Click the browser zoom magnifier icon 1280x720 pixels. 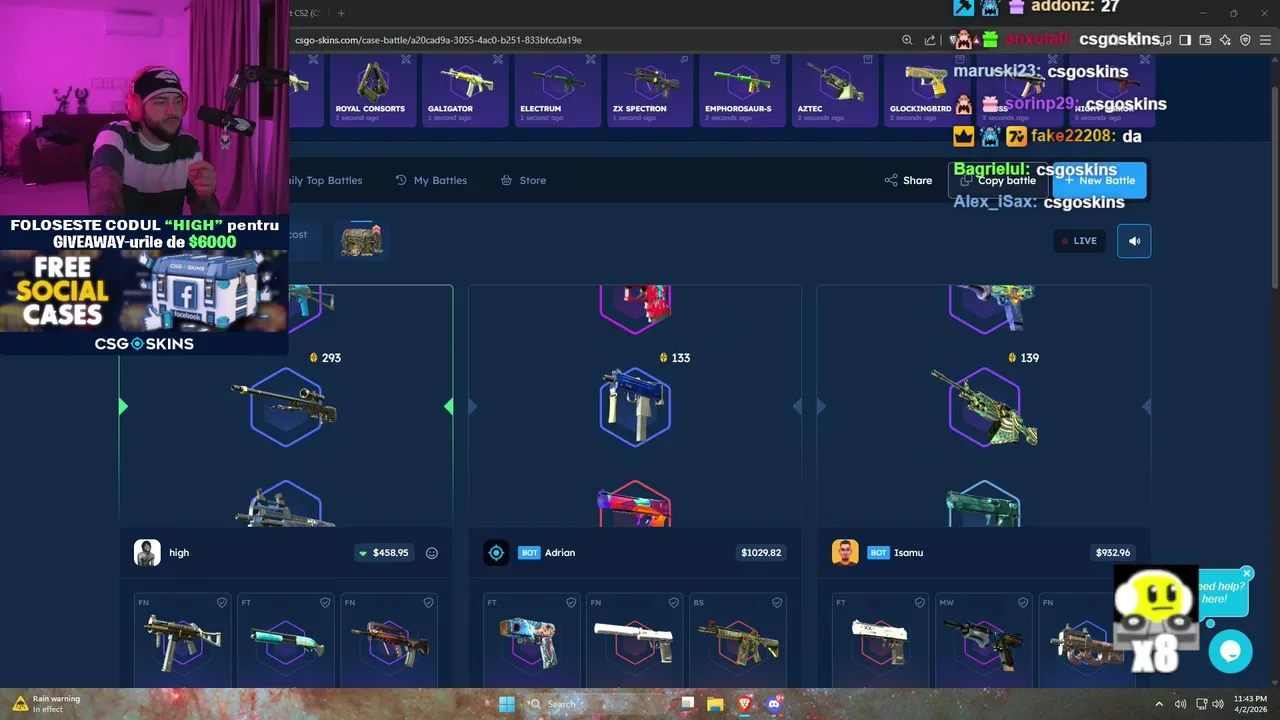tap(907, 40)
